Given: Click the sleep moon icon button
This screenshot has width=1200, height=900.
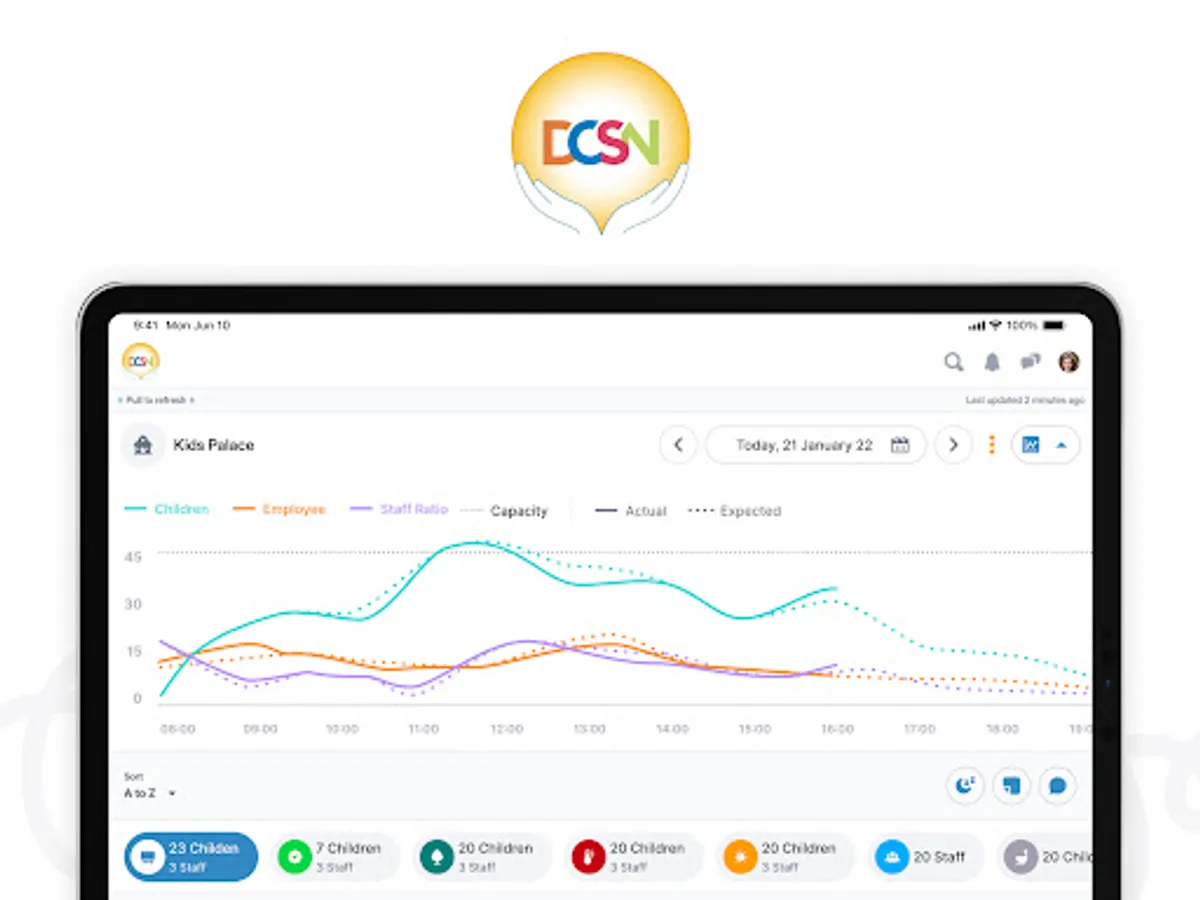Looking at the screenshot, I should click(965, 786).
